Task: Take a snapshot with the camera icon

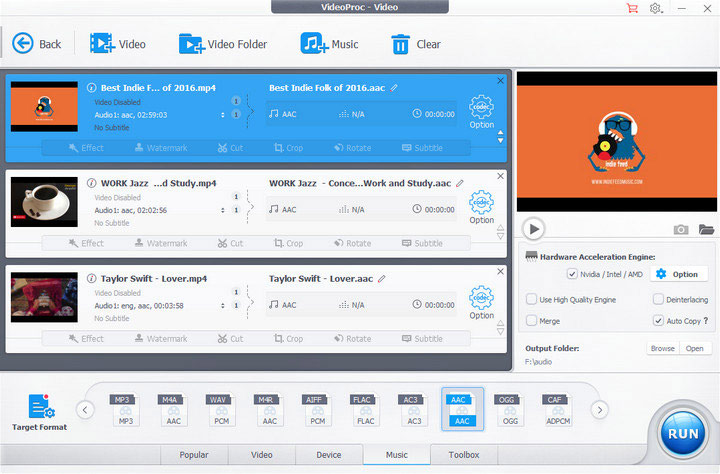Action: pyautogui.click(x=681, y=229)
